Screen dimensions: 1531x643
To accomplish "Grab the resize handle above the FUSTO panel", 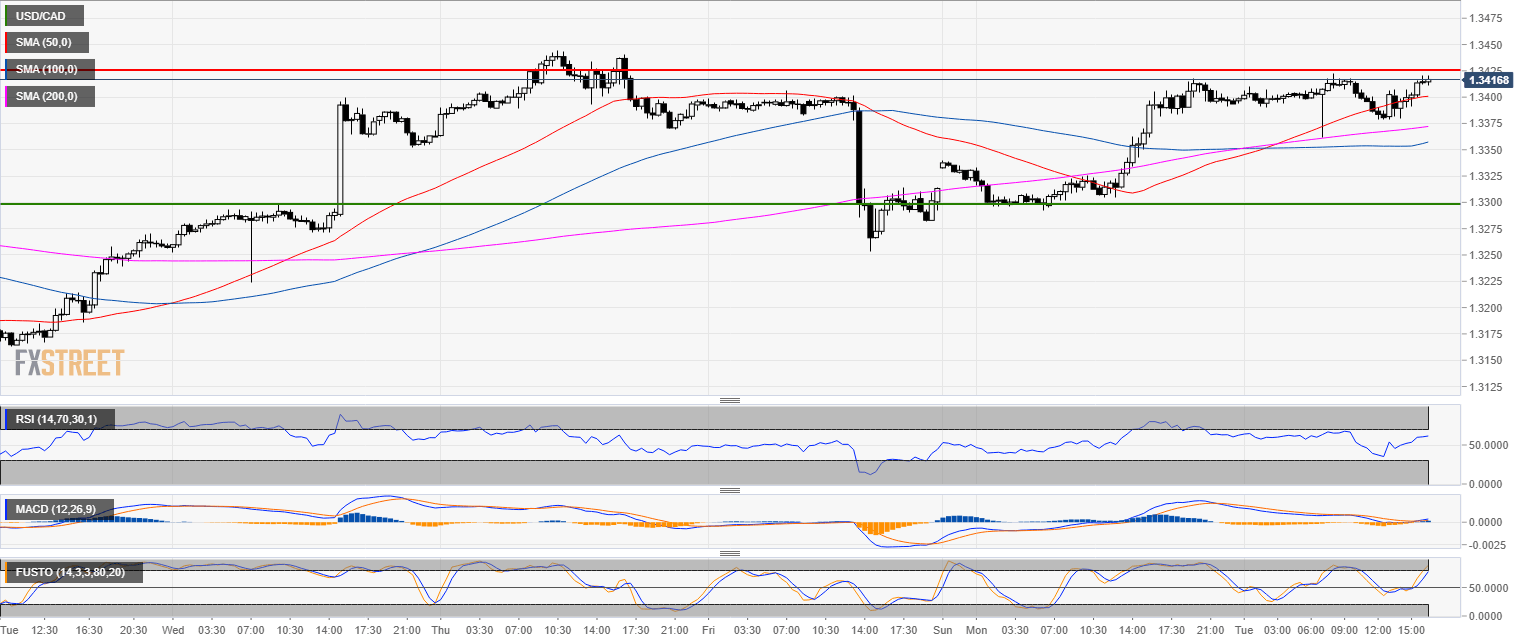I will pos(730,553).
